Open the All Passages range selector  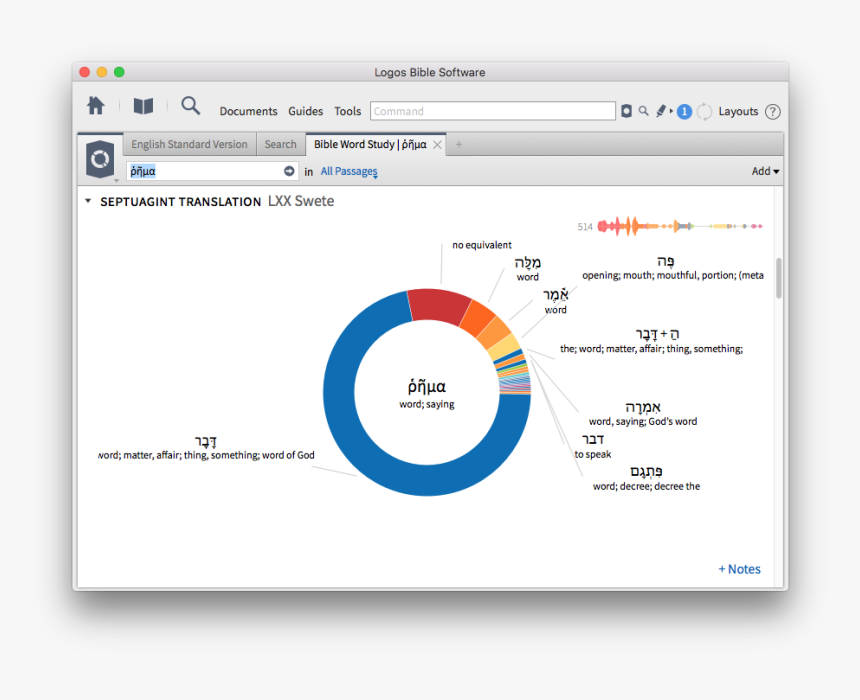coord(349,172)
